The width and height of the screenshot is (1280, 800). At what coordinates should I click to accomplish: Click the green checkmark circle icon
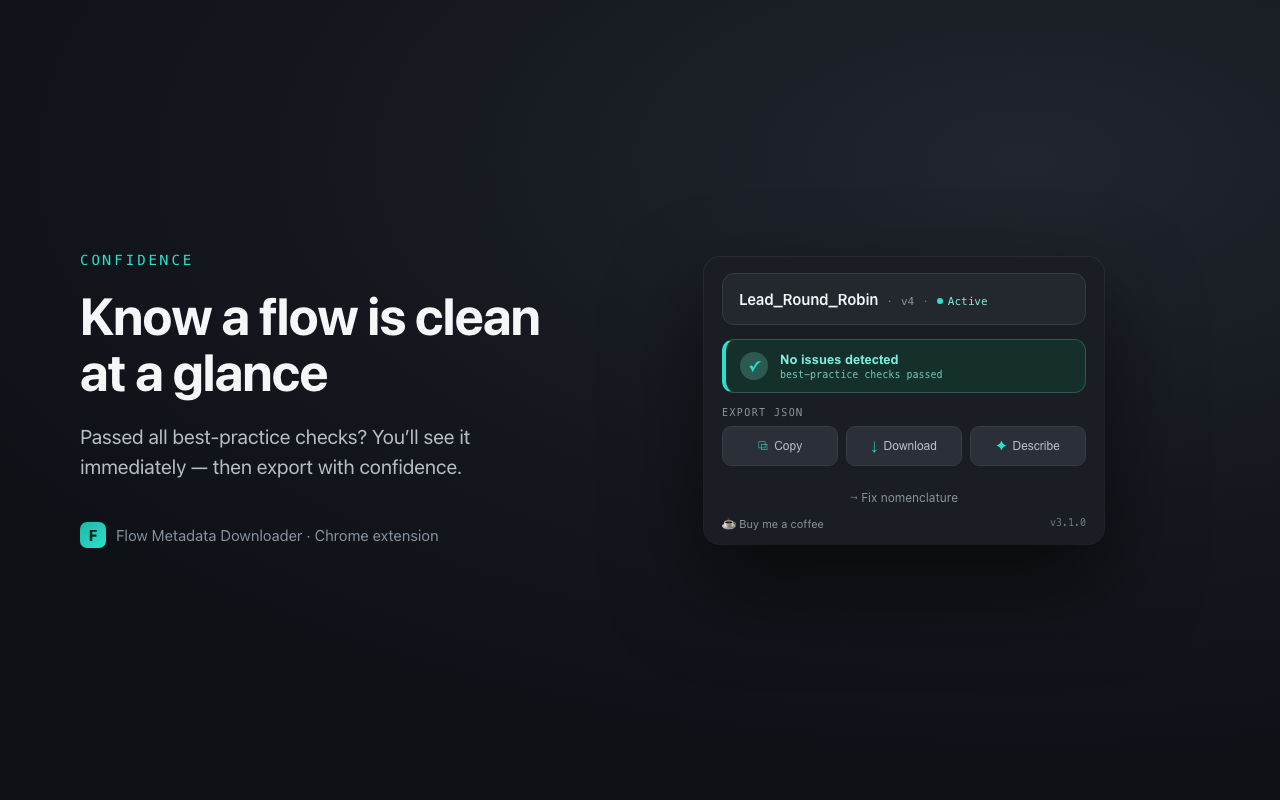pyautogui.click(x=754, y=366)
